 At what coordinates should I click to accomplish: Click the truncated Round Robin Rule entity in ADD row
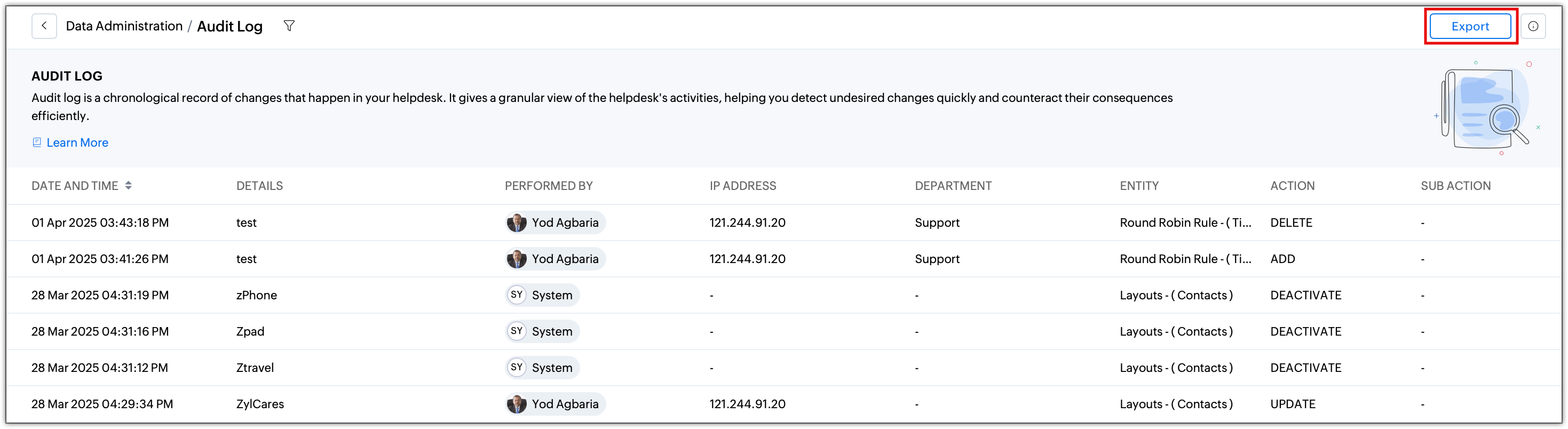pos(1185,259)
